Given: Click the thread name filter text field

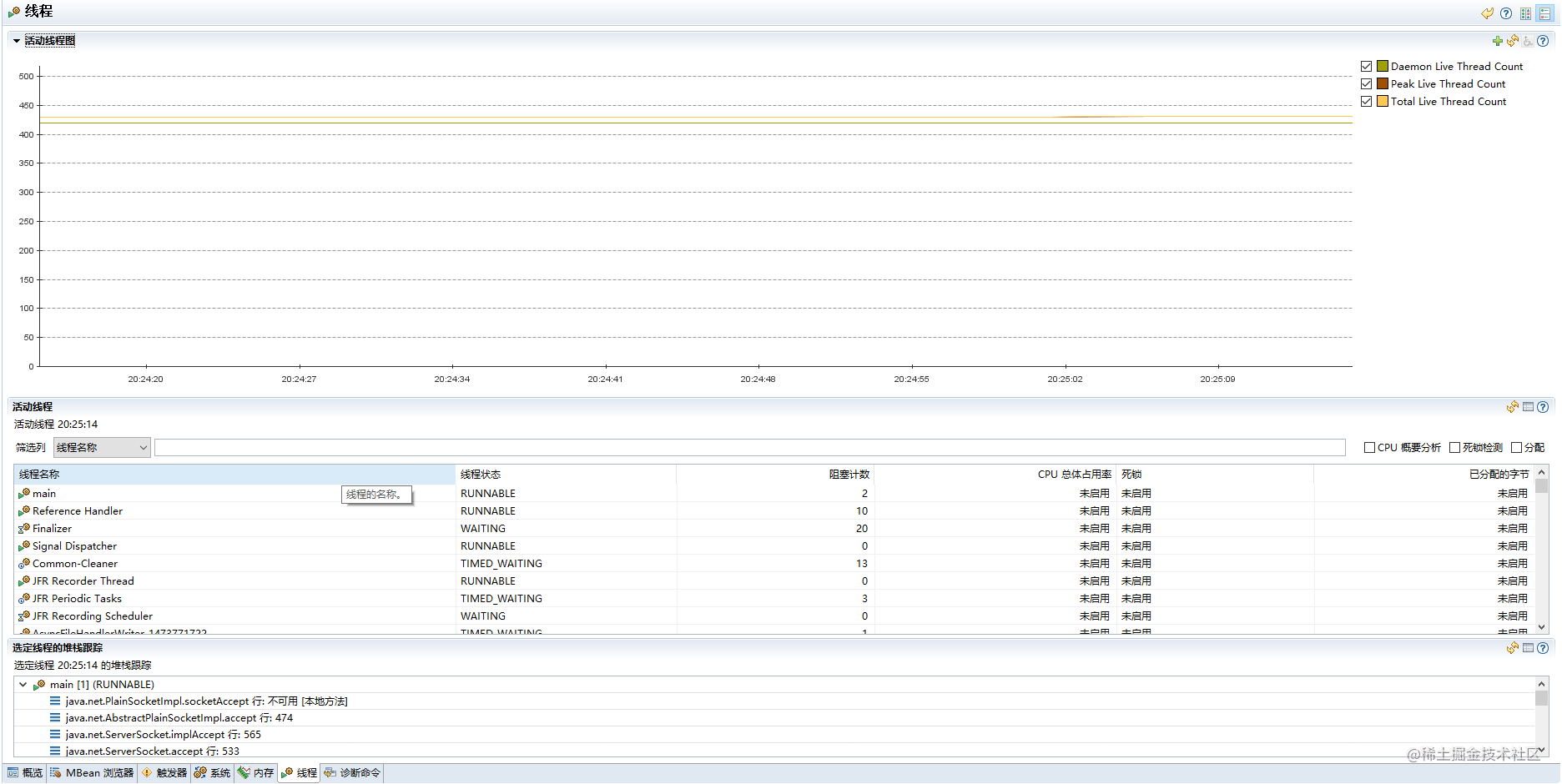Looking at the screenshot, I should click(750, 448).
